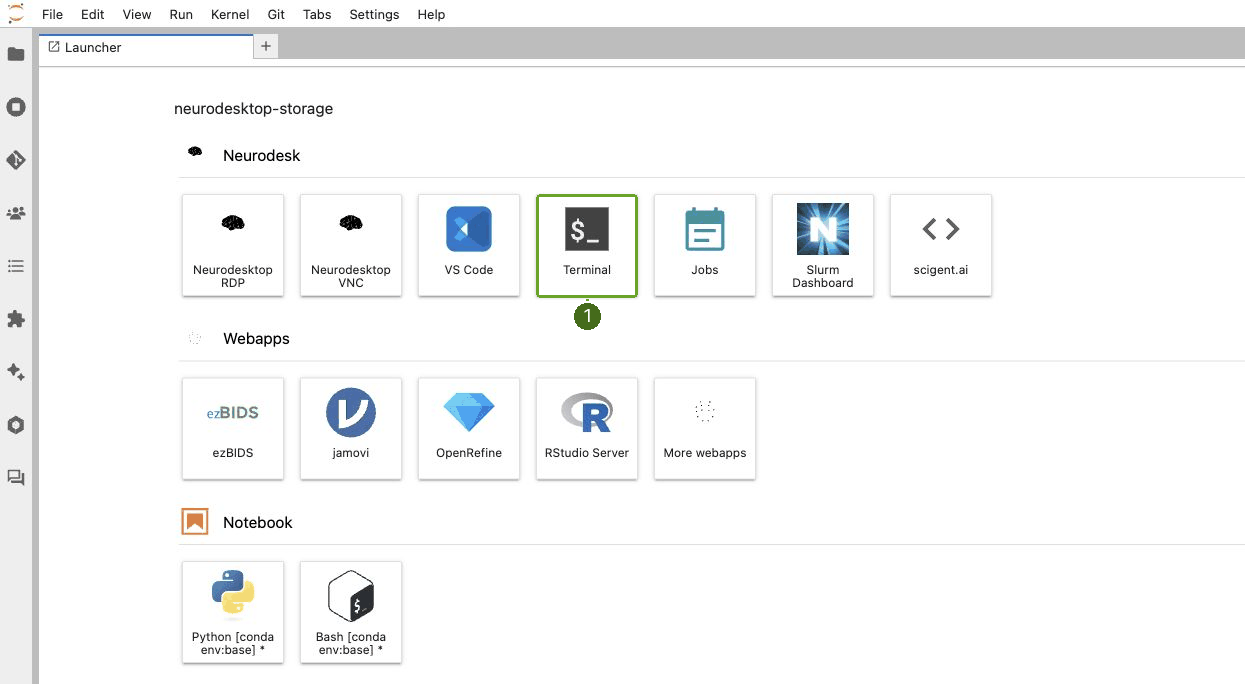Launch VS Code
1245x684 pixels.
[x=469, y=245]
